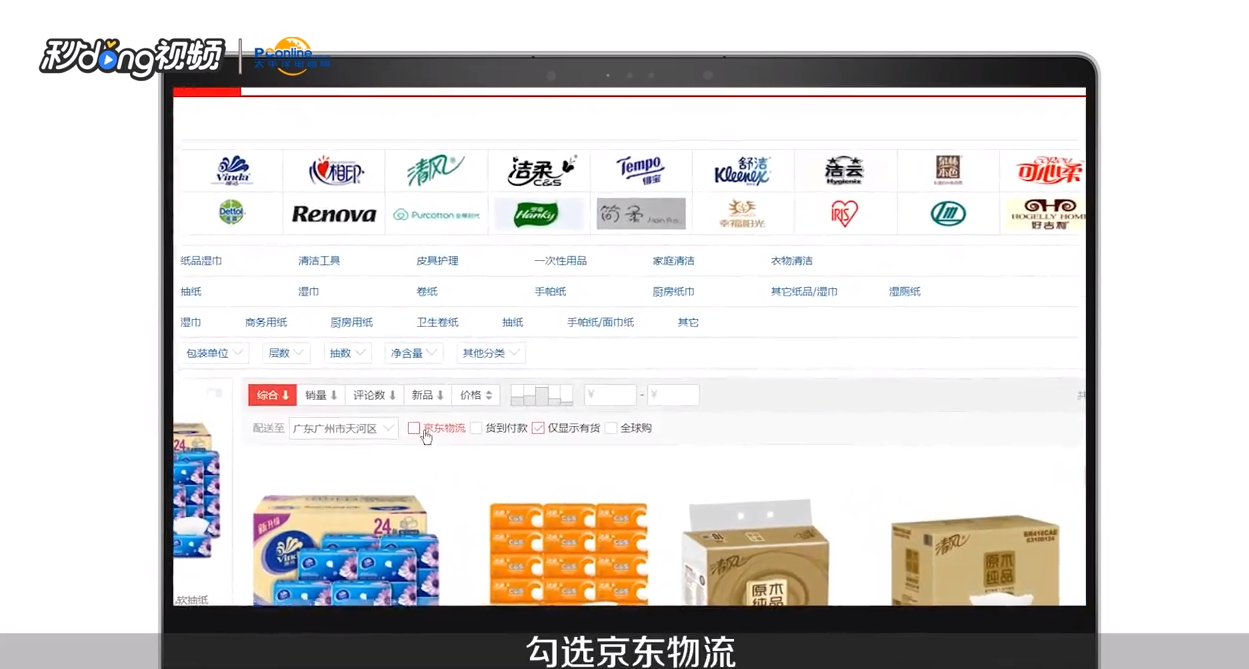Select the 厨房用纸 type filter

(x=351, y=323)
